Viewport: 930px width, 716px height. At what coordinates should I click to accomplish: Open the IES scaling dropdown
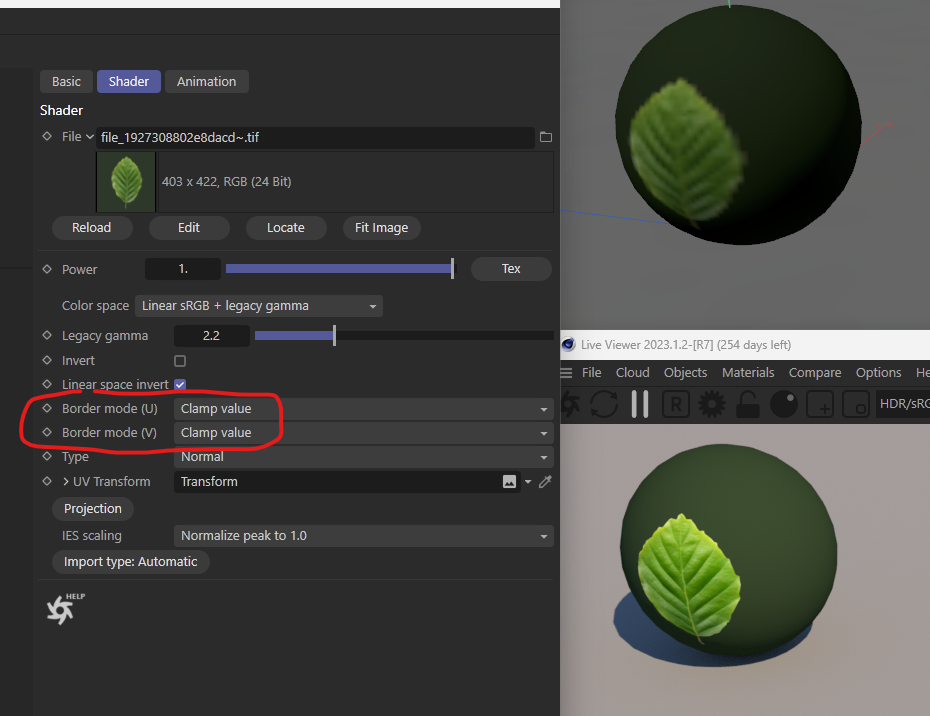(364, 536)
